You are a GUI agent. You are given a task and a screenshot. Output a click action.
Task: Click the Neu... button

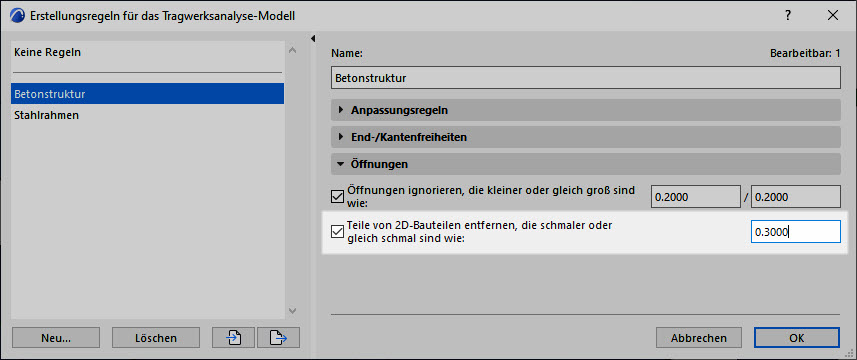click(x=56, y=338)
